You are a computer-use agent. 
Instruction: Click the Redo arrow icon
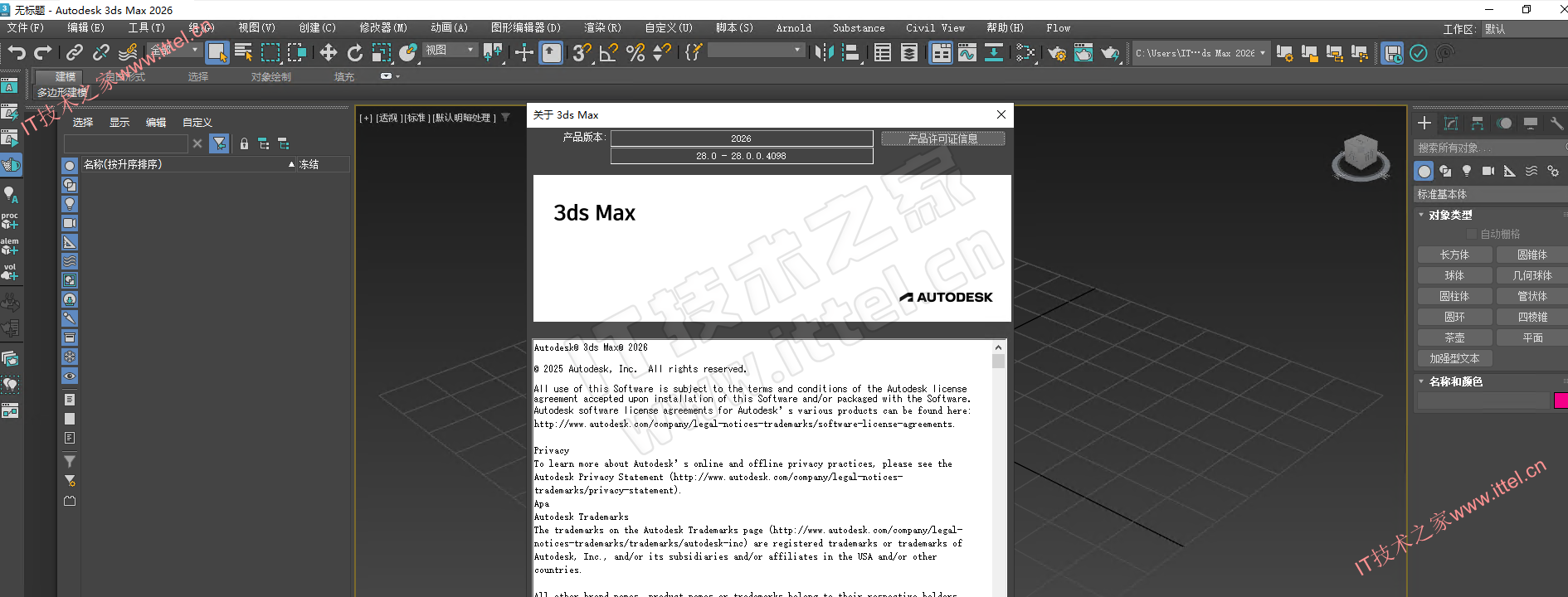[43, 53]
